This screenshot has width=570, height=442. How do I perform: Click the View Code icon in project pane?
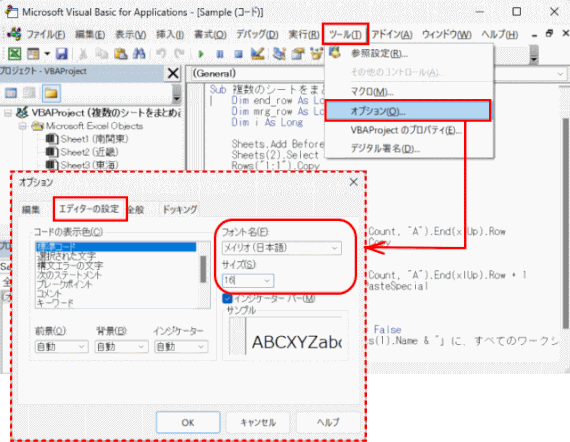[x=11, y=93]
